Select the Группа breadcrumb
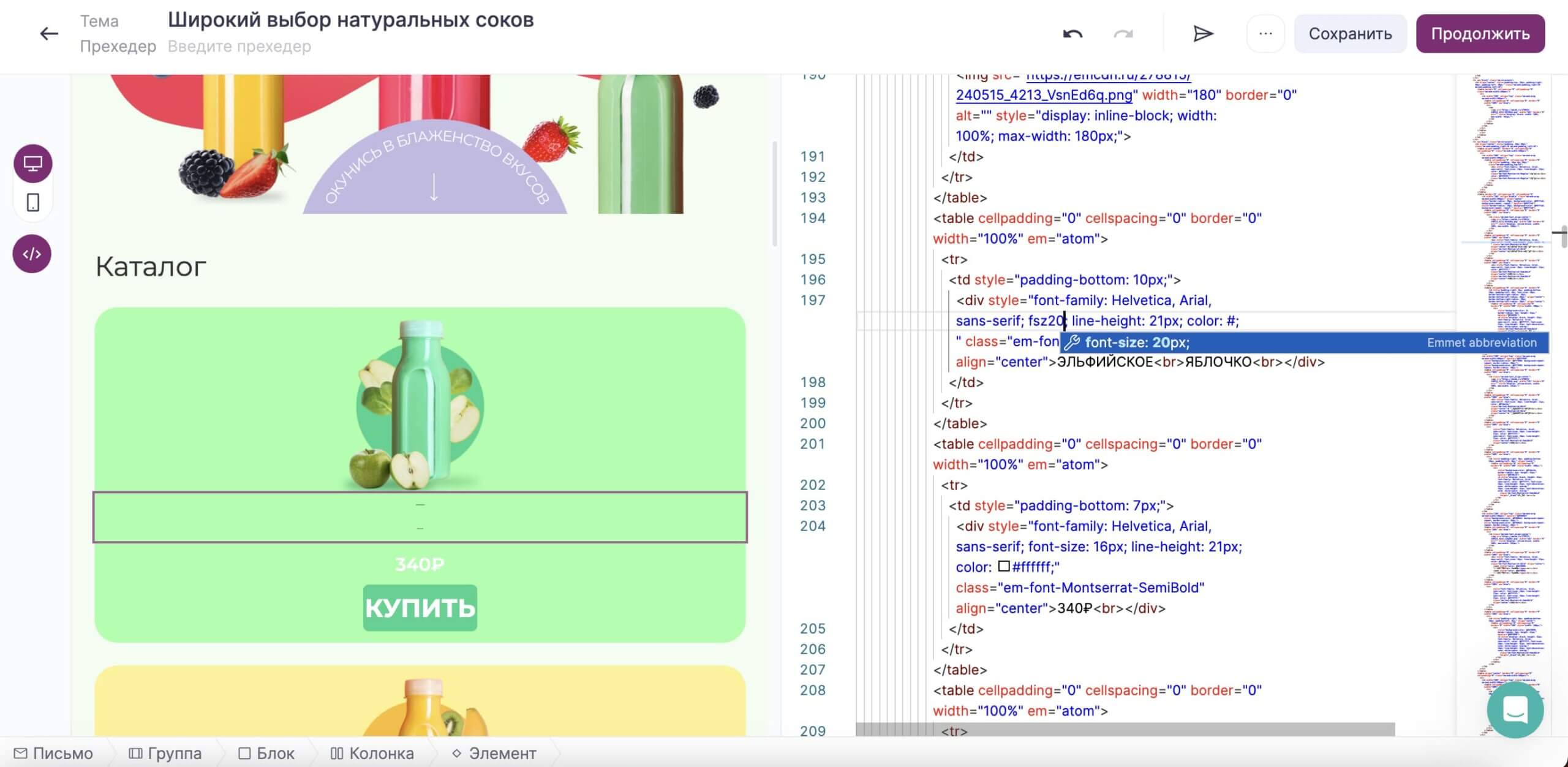The height and width of the screenshot is (767, 1568). pyautogui.click(x=165, y=753)
